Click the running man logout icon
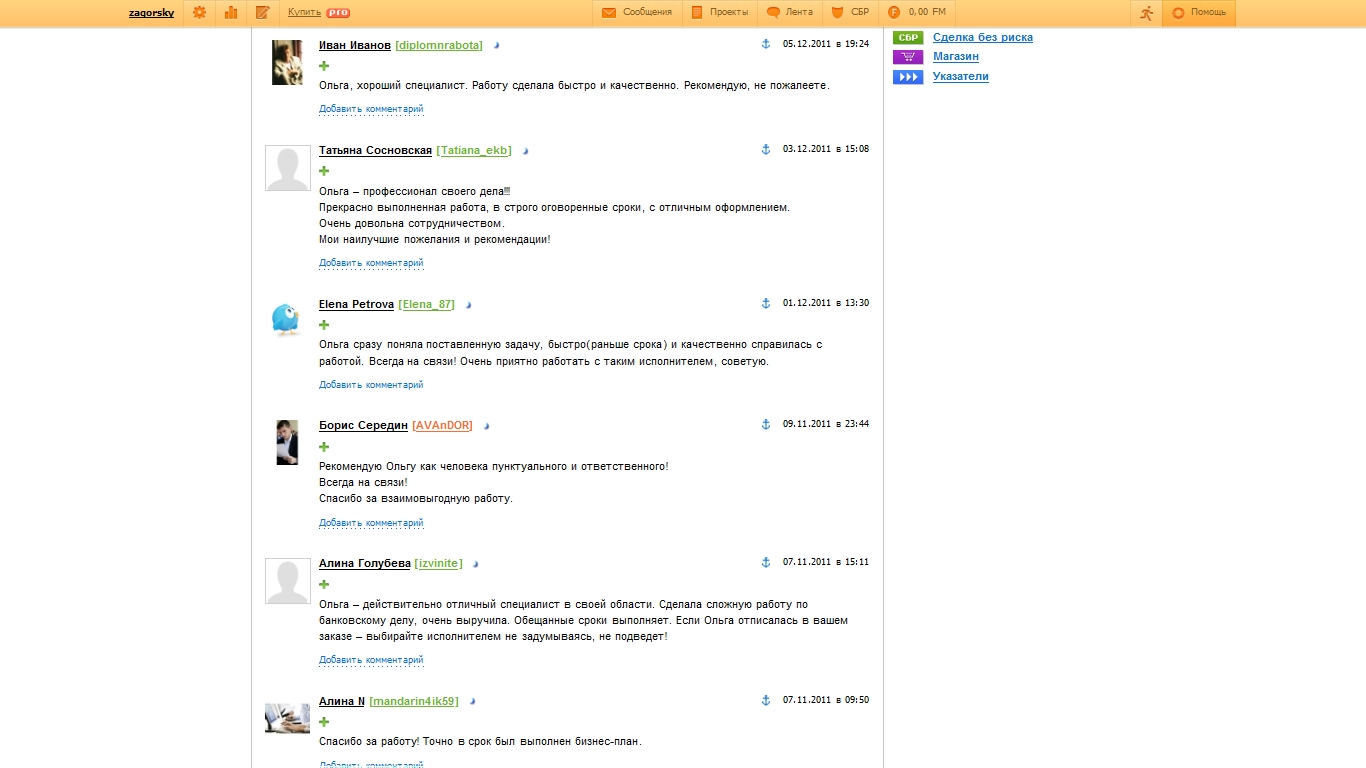1366x768 pixels. pyautogui.click(x=1147, y=13)
